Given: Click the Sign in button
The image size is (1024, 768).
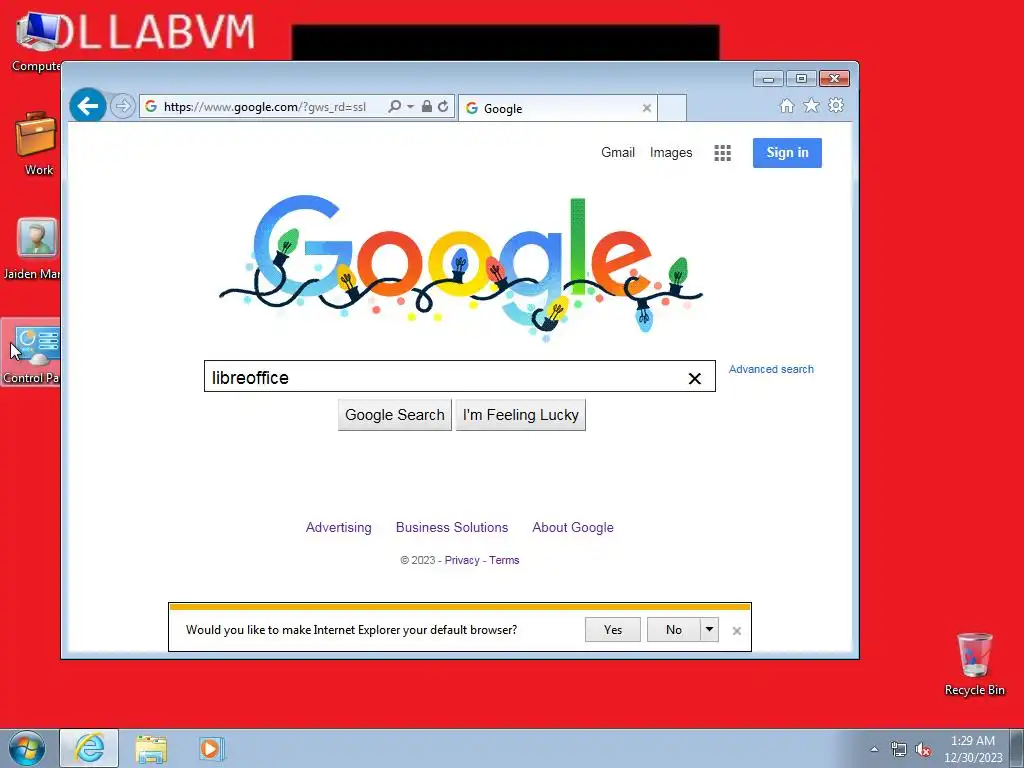Looking at the screenshot, I should tap(787, 153).
